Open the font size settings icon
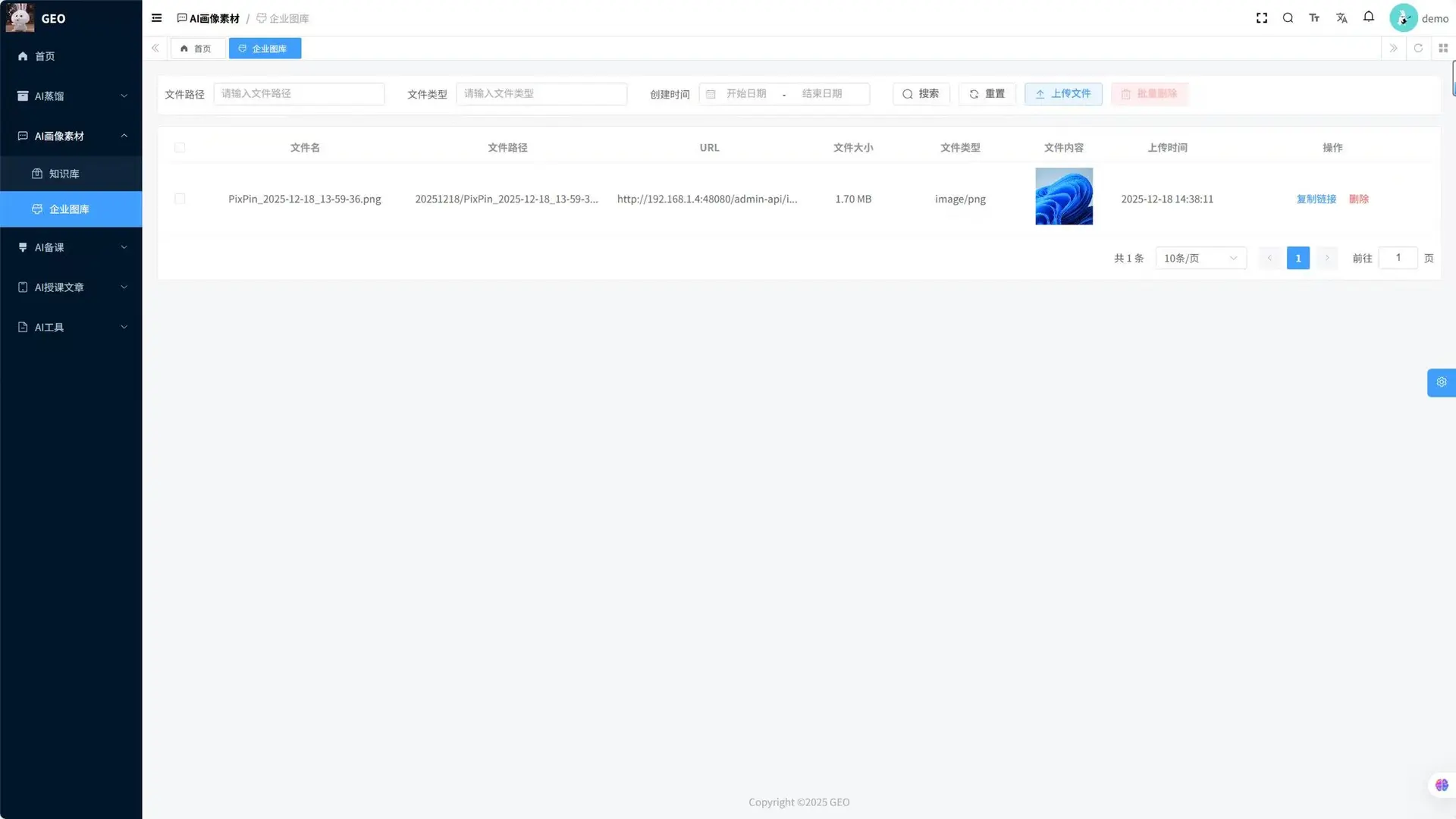Screen dimensions: 1456x819 click(x=1314, y=18)
